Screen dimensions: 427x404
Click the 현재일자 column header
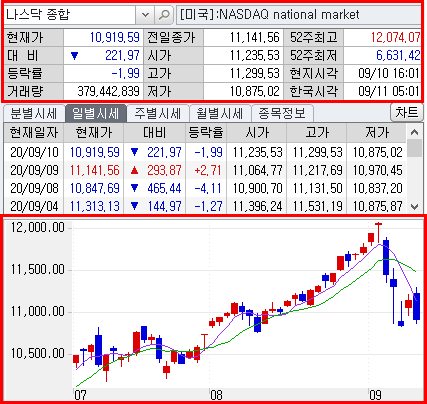click(34, 133)
